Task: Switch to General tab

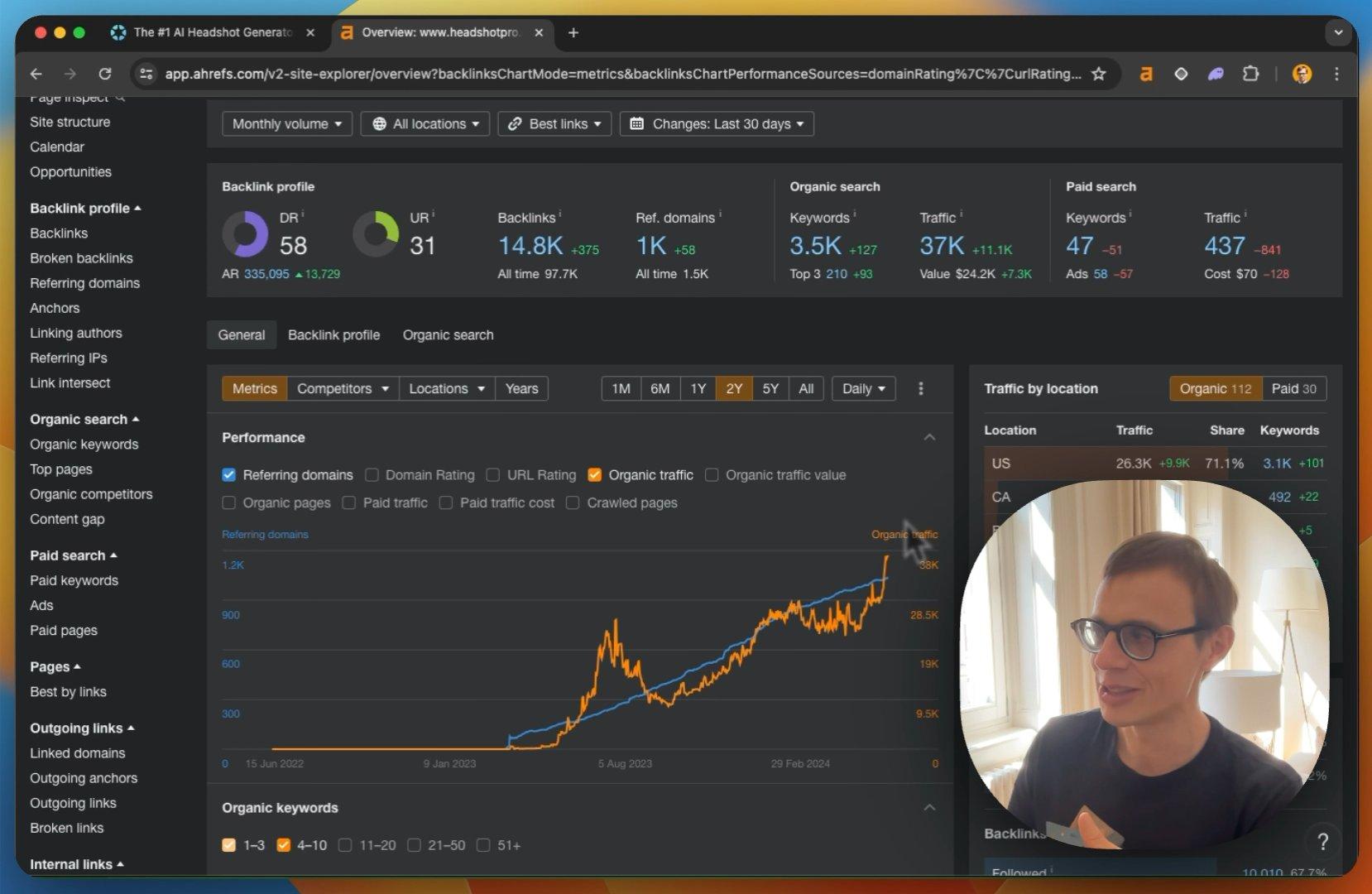Action: [x=242, y=334]
